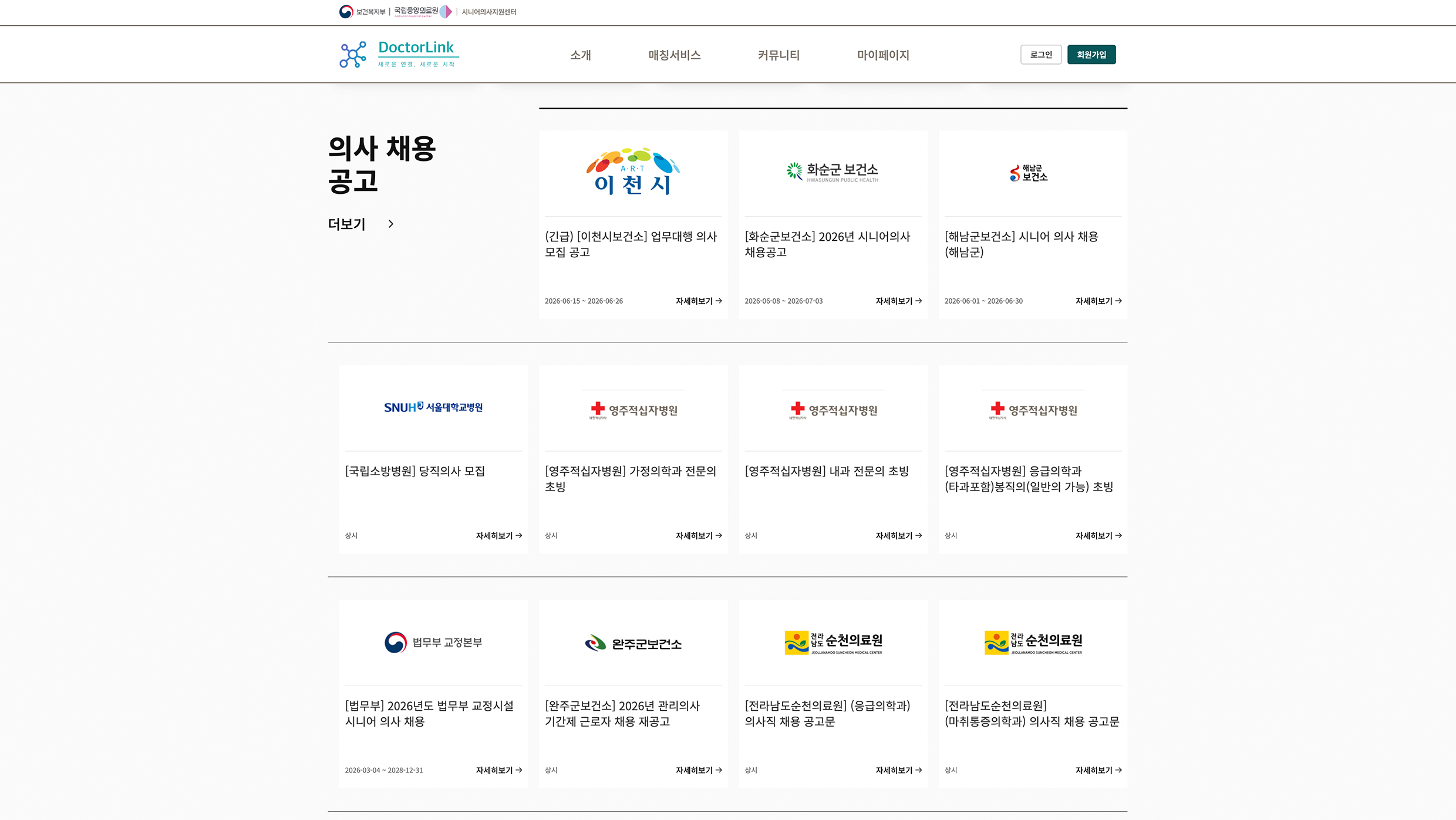
Task: Click 자세히보기 on the 가정의학과 전문의 card
Action: tap(699, 536)
